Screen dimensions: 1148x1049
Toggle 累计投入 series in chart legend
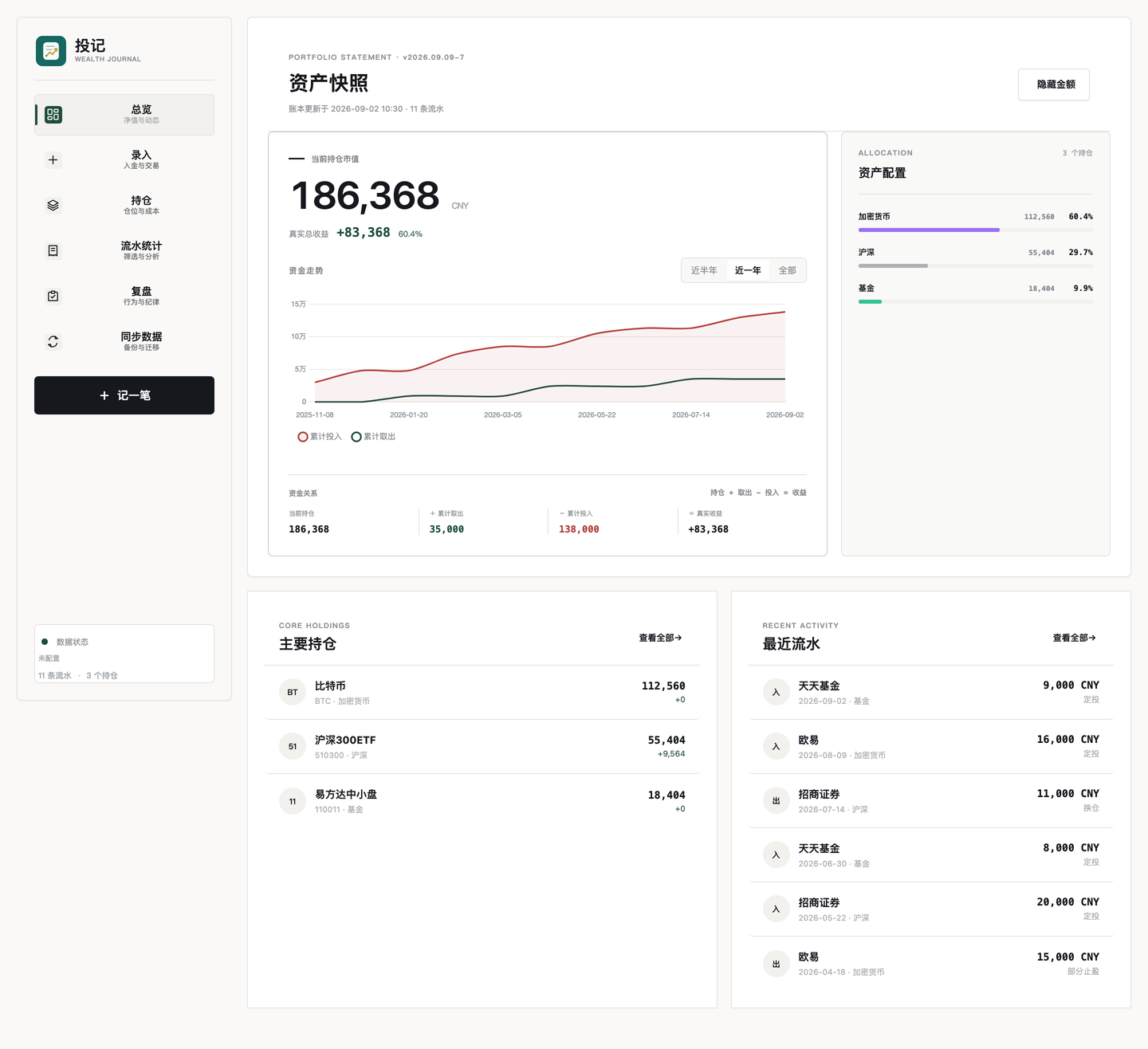click(x=320, y=437)
